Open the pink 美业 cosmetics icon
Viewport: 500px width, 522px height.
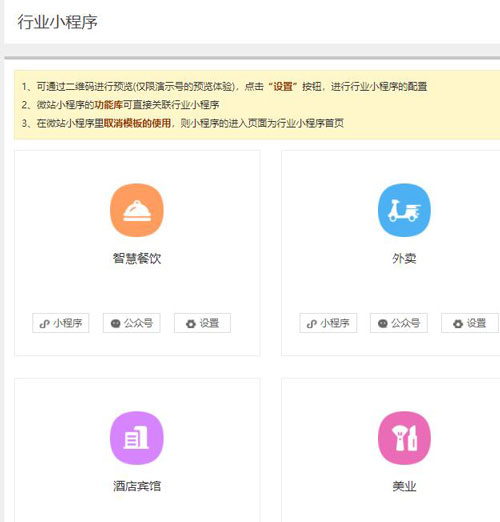pyautogui.click(x=404, y=438)
